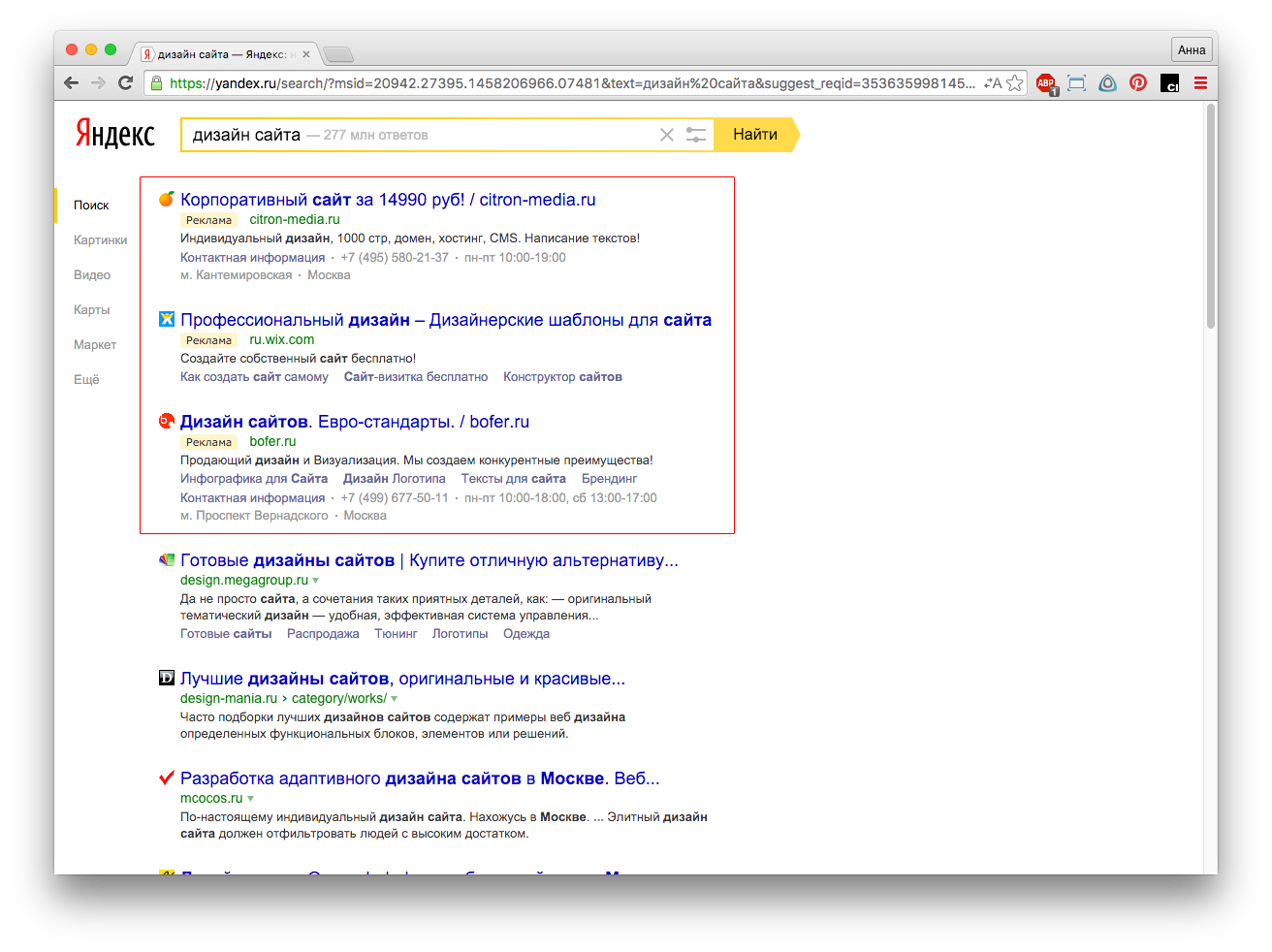The height and width of the screenshot is (952, 1272).
Task: Open the Adblock Plus extension icon
Action: 1046,83
